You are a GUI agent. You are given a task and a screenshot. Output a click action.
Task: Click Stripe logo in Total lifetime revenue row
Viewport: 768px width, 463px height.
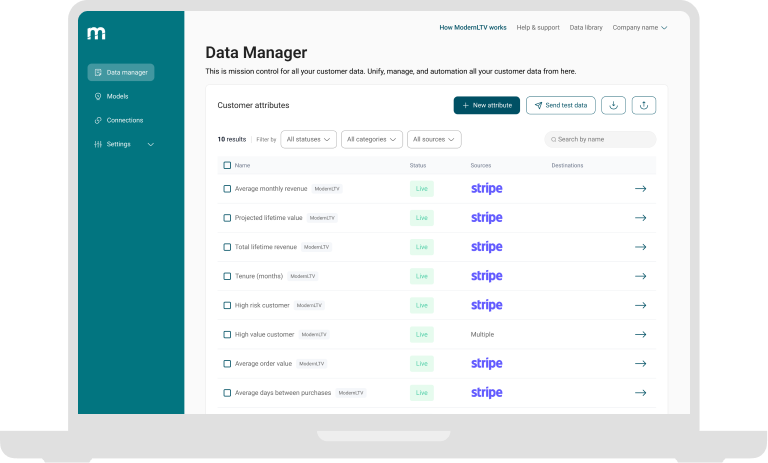click(486, 247)
